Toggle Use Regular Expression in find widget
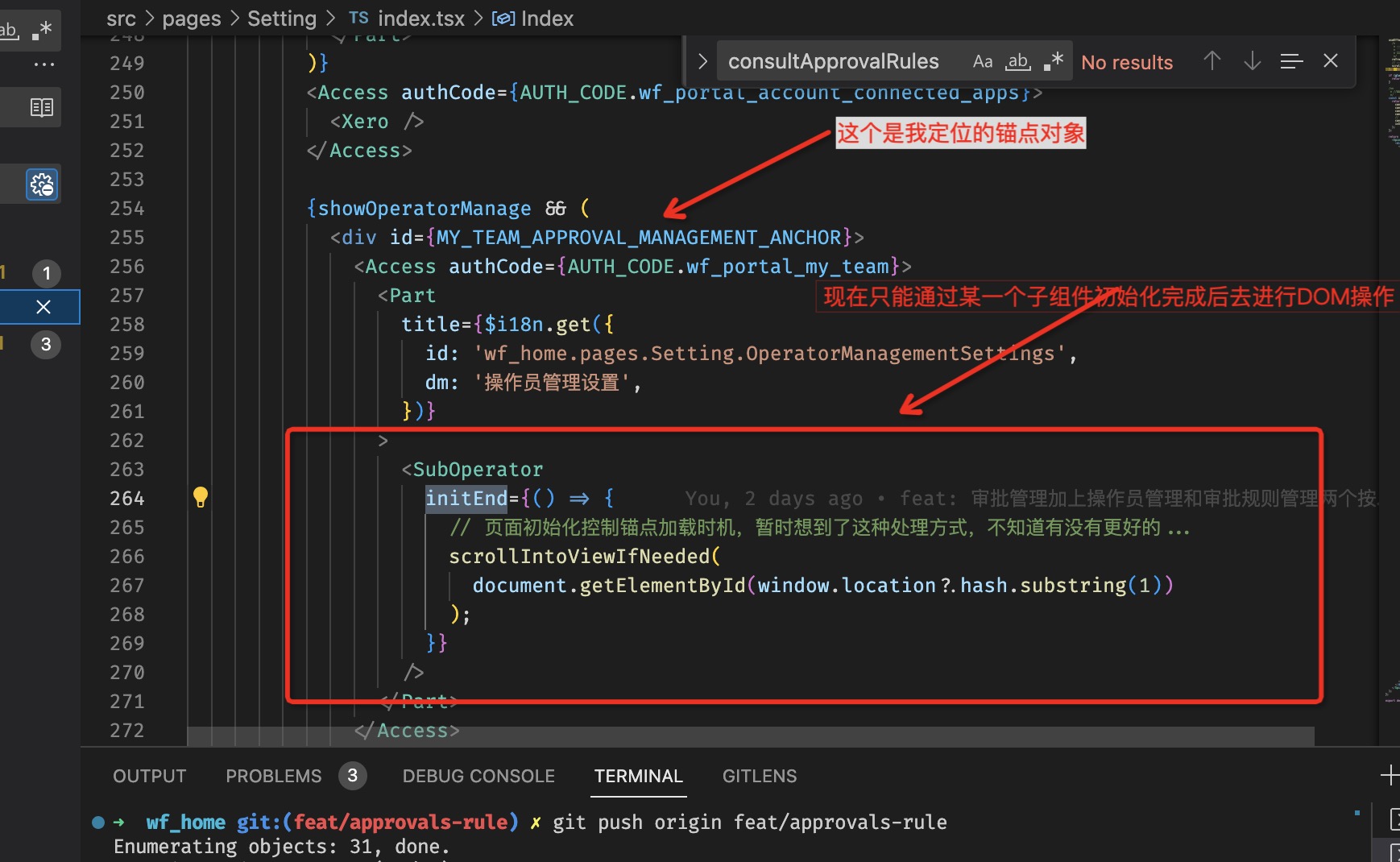This screenshot has width=1400, height=862. click(x=1054, y=62)
